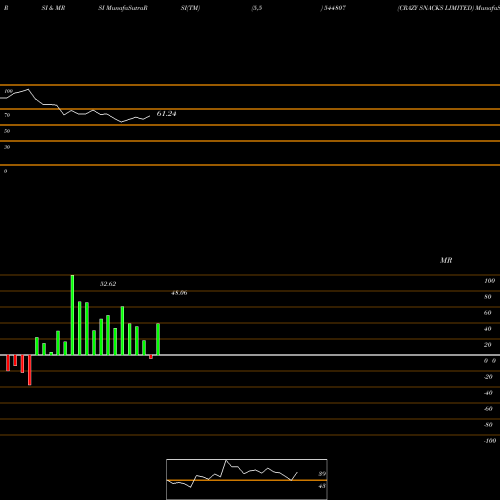Click the '60' label on MR axis

tap(488, 313)
